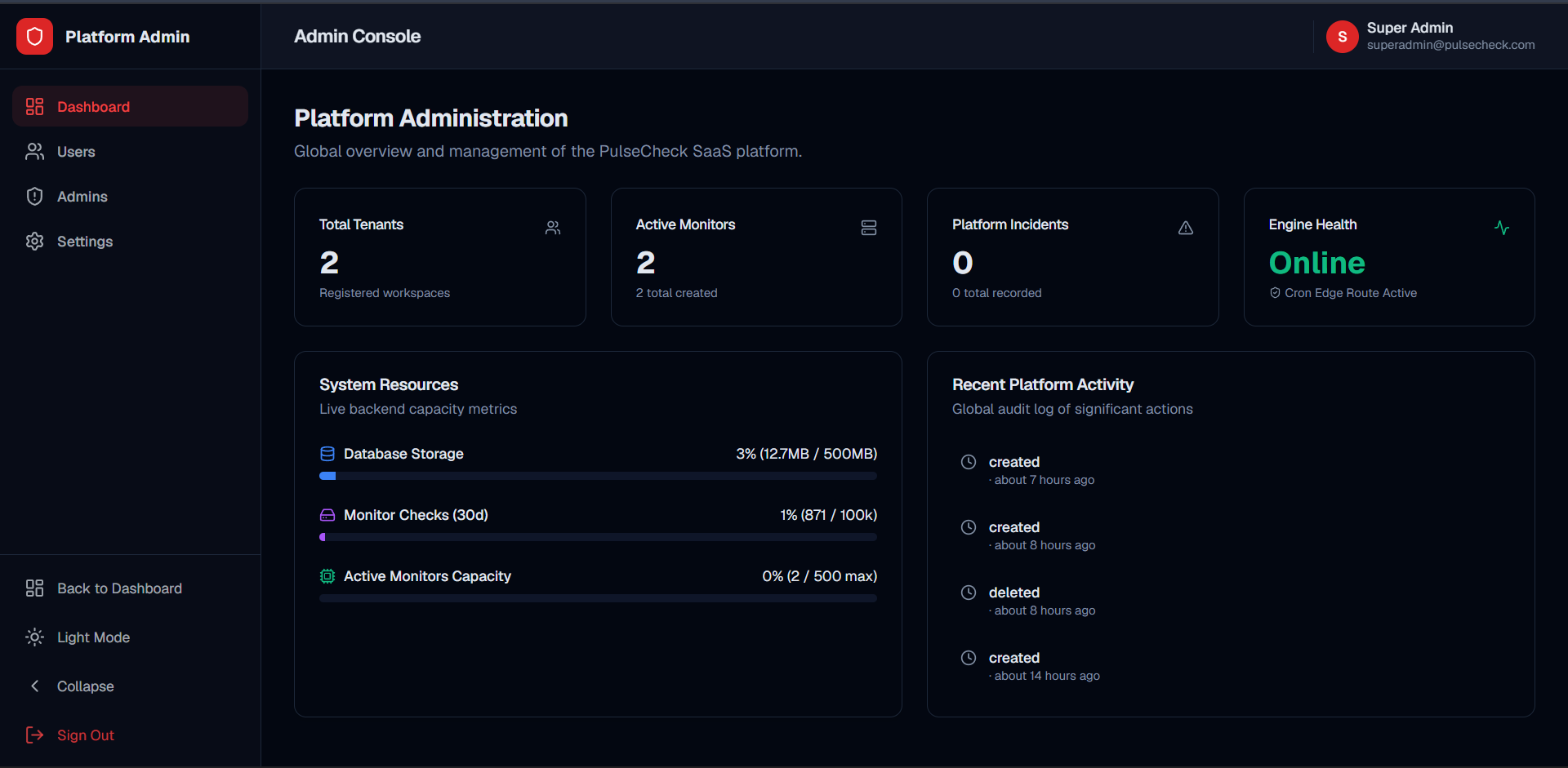Click the Cron Edge Route shield-check icon

pos(1275,293)
